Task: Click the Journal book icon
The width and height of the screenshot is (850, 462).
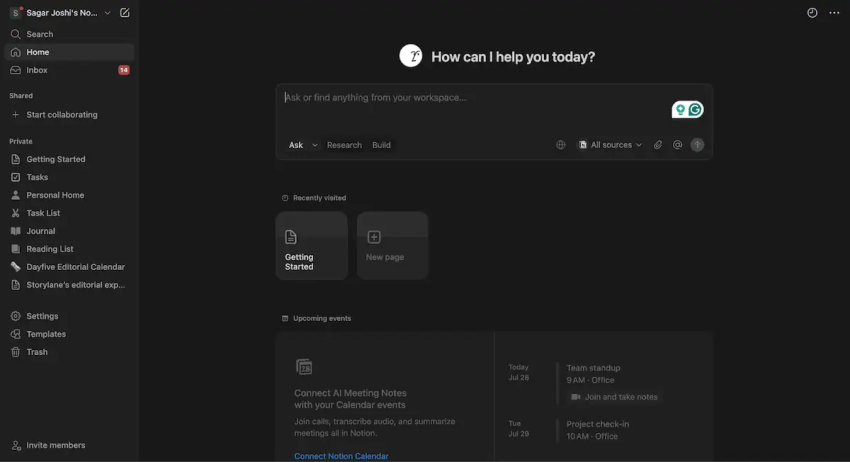Action: [x=16, y=230]
